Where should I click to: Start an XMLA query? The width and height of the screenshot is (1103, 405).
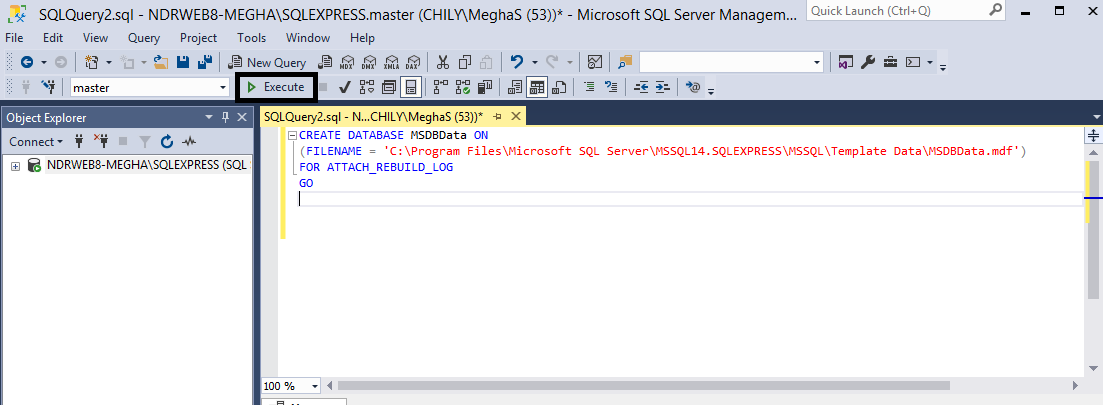coord(391,63)
